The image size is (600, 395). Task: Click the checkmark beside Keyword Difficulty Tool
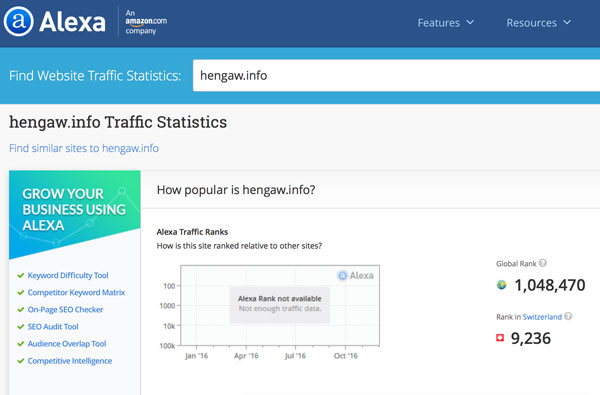(21, 275)
